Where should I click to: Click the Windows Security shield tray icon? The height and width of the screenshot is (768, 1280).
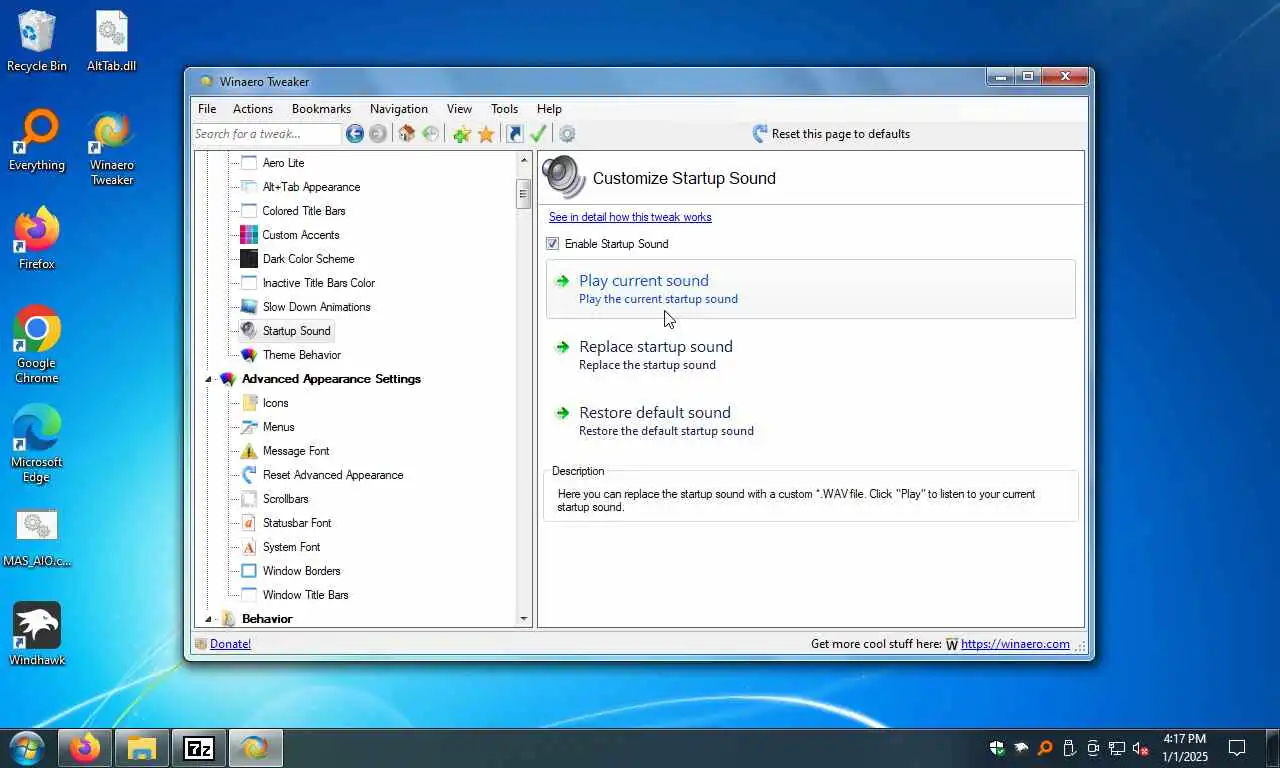pyautogui.click(x=997, y=748)
